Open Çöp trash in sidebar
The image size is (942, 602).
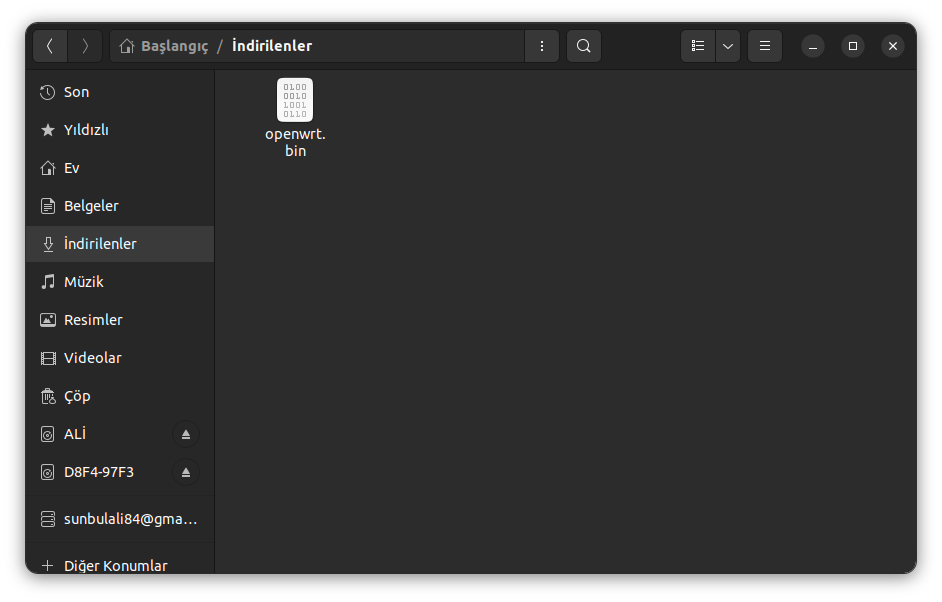pyautogui.click(x=120, y=396)
